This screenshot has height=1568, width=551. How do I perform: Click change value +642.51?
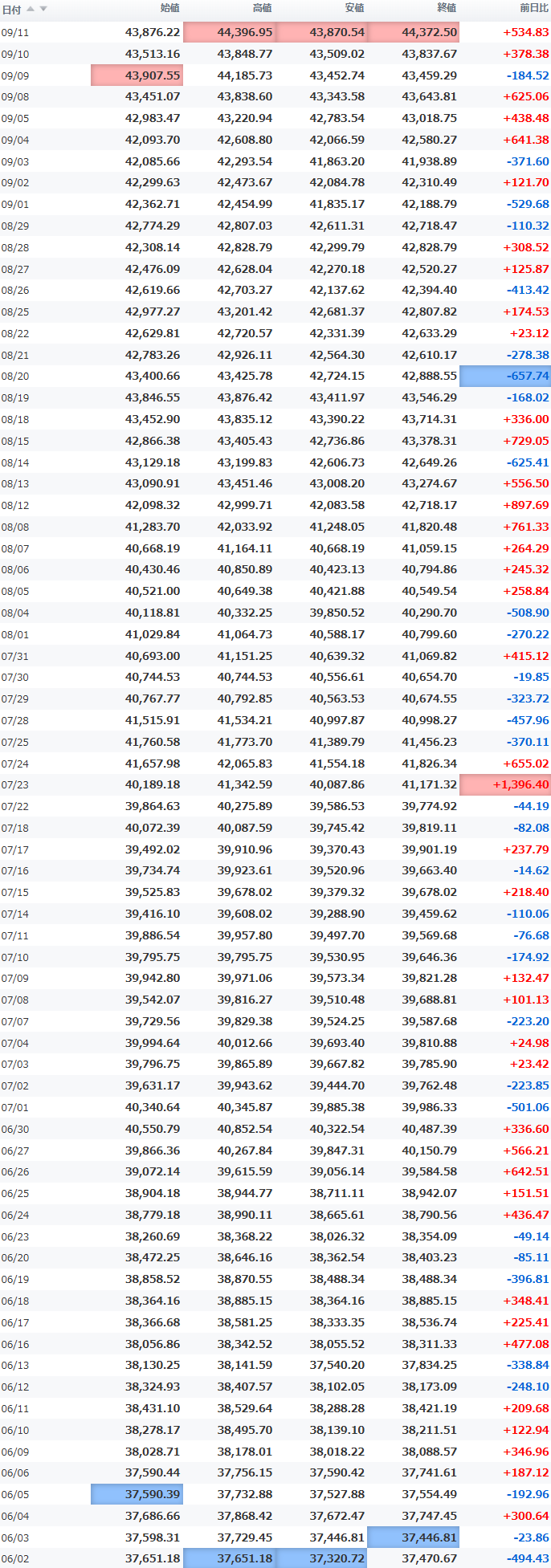click(x=526, y=1171)
